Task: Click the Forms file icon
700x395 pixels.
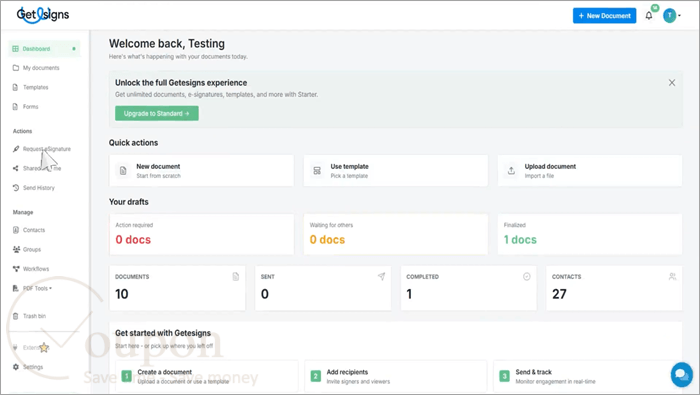Action: tap(15, 107)
